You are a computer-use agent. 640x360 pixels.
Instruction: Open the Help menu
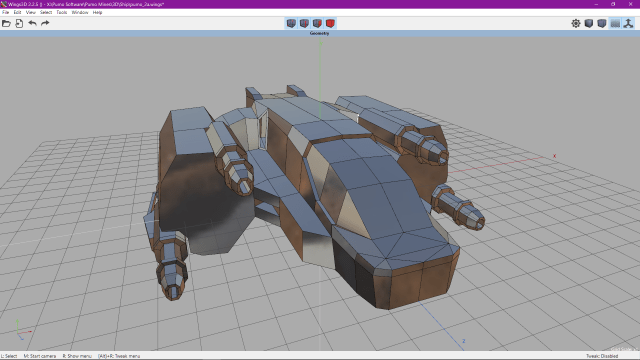97,12
